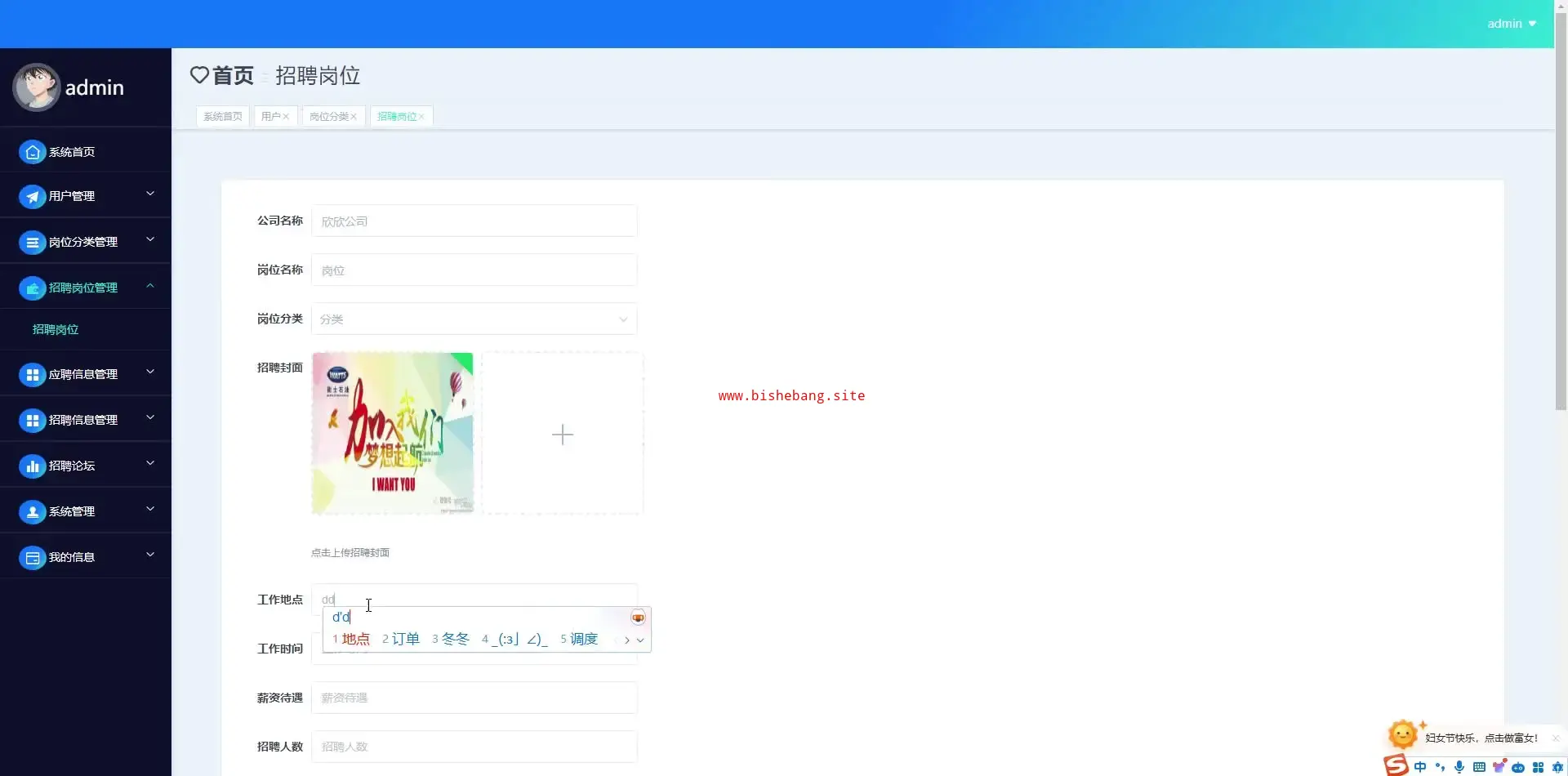1568x776 pixels.
Task: Click the microphone voice input icon
Action: pyautogui.click(x=1459, y=767)
